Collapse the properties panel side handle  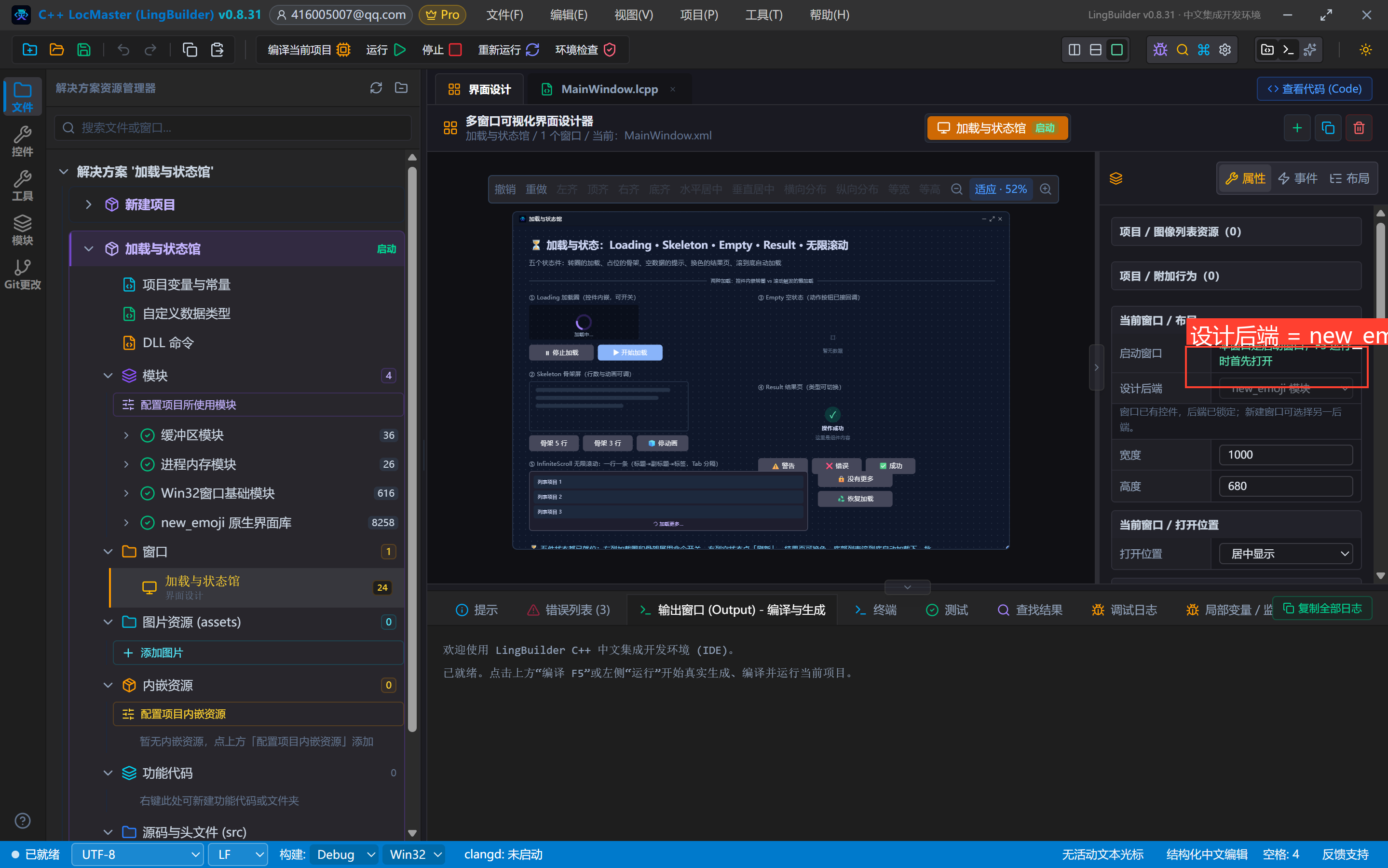click(1096, 367)
